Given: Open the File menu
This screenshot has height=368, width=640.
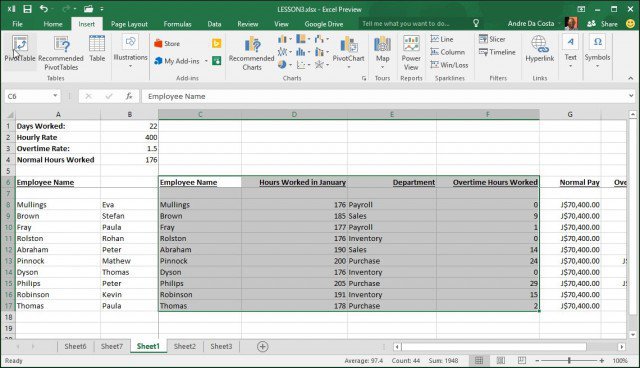Looking at the screenshot, I should tap(18, 24).
